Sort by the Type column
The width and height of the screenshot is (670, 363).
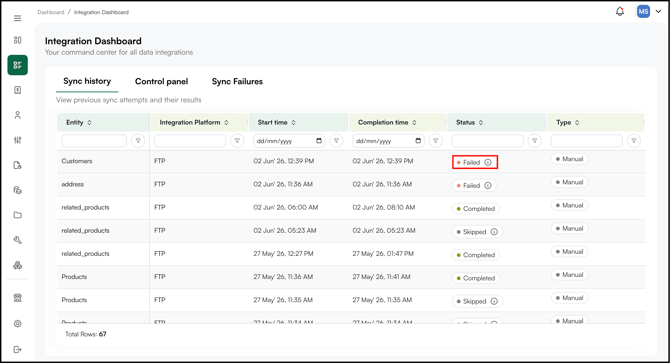[x=577, y=123]
